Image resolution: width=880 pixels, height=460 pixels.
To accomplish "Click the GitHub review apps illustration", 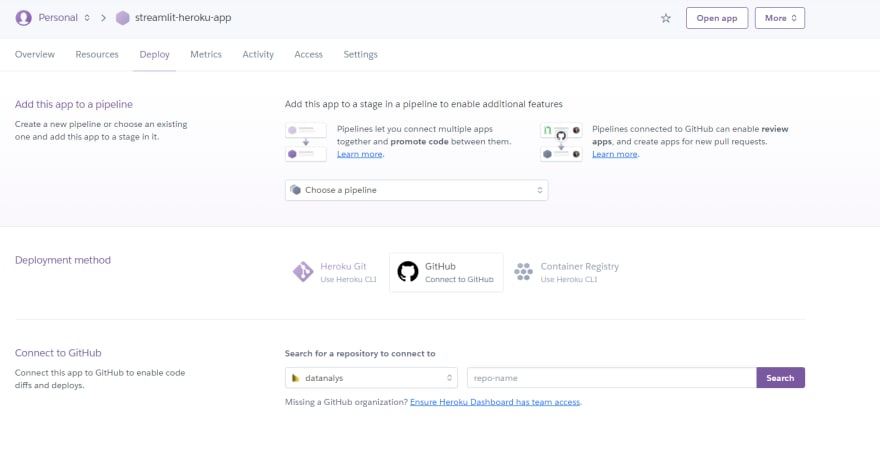I will point(561,142).
